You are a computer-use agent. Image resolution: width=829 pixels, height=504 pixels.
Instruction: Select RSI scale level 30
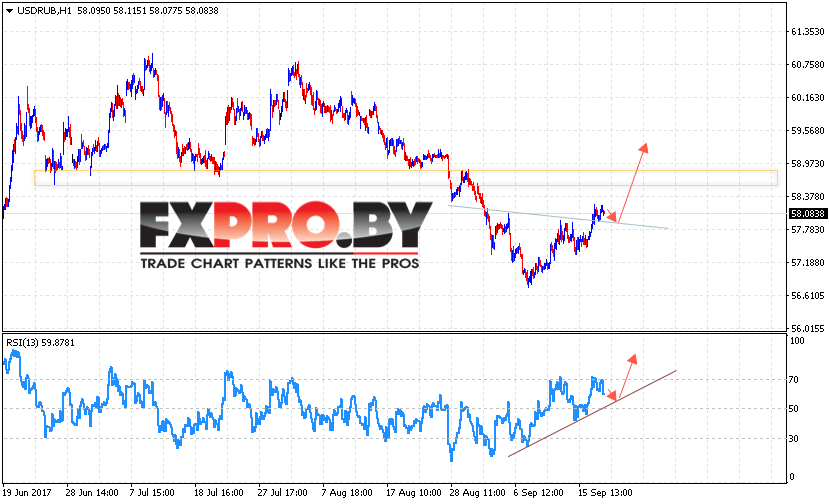tap(794, 439)
